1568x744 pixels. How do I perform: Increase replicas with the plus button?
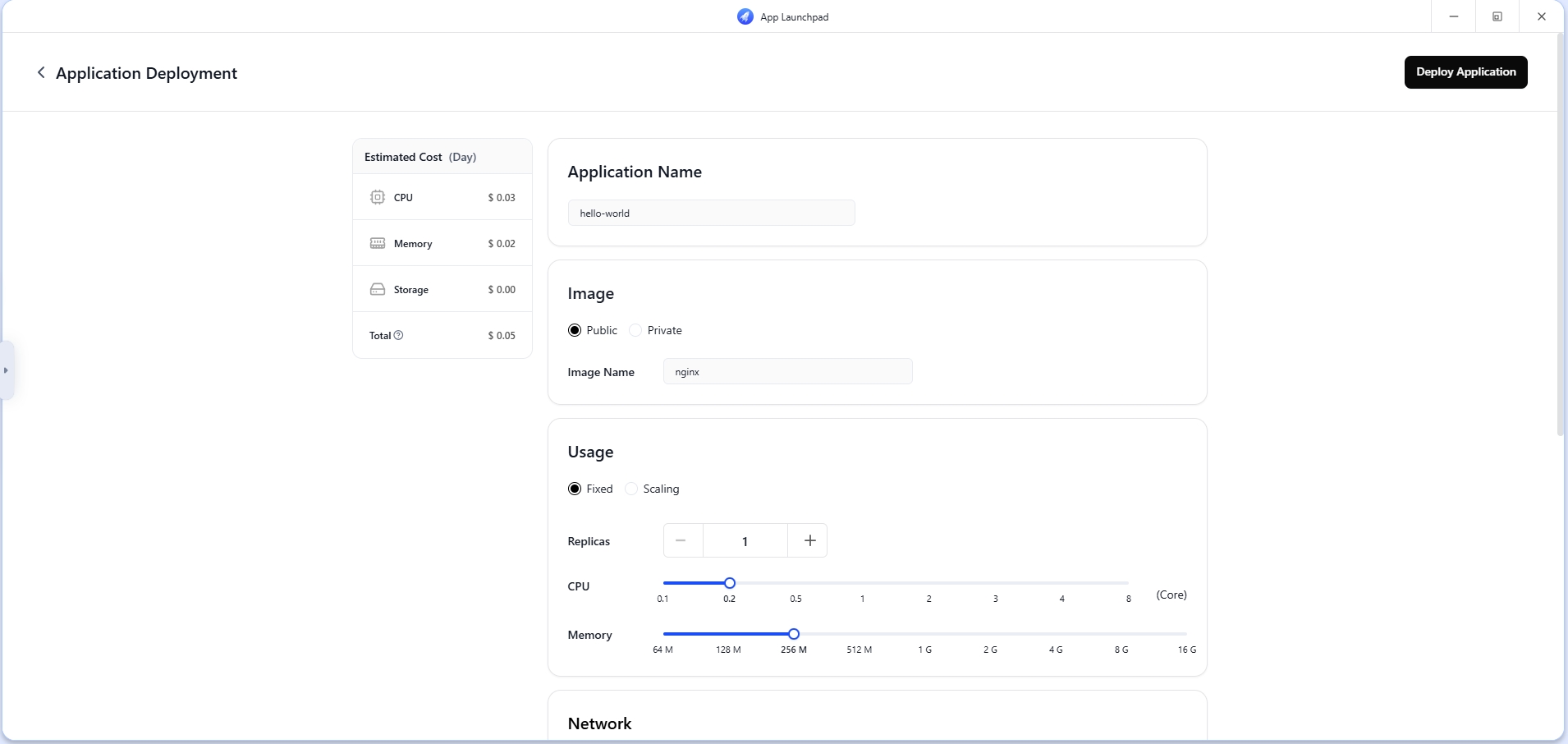[x=809, y=540]
